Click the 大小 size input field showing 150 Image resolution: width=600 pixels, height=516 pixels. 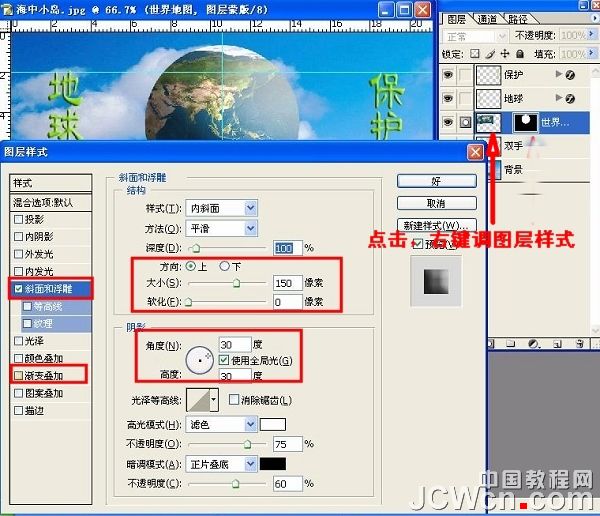point(287,283)
